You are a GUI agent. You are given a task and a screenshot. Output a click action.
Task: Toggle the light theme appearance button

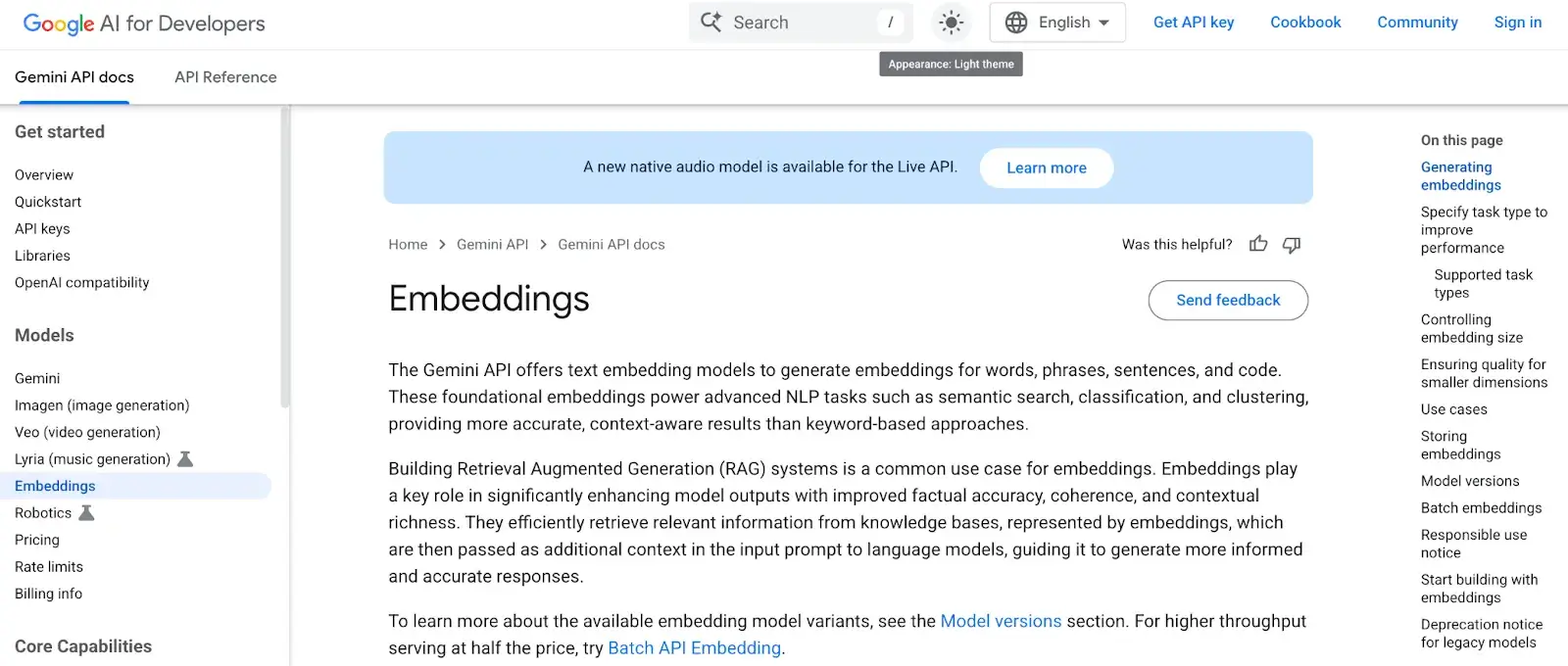point(951,23)
